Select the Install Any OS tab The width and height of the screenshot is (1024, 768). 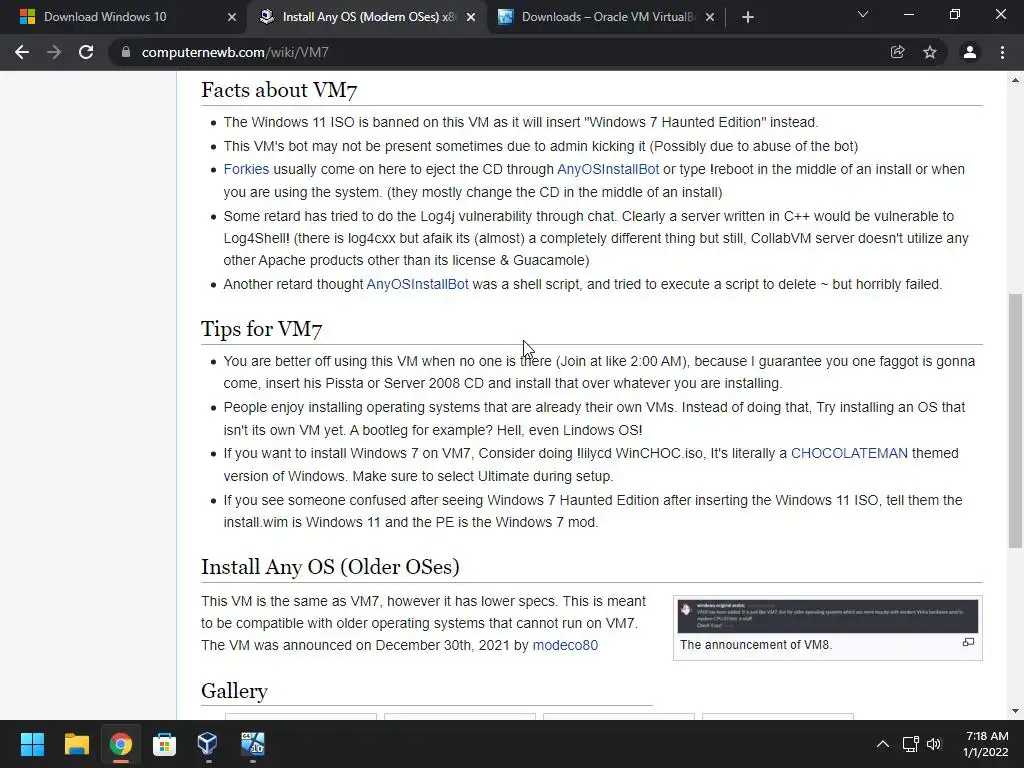click(x=369, y=17)
